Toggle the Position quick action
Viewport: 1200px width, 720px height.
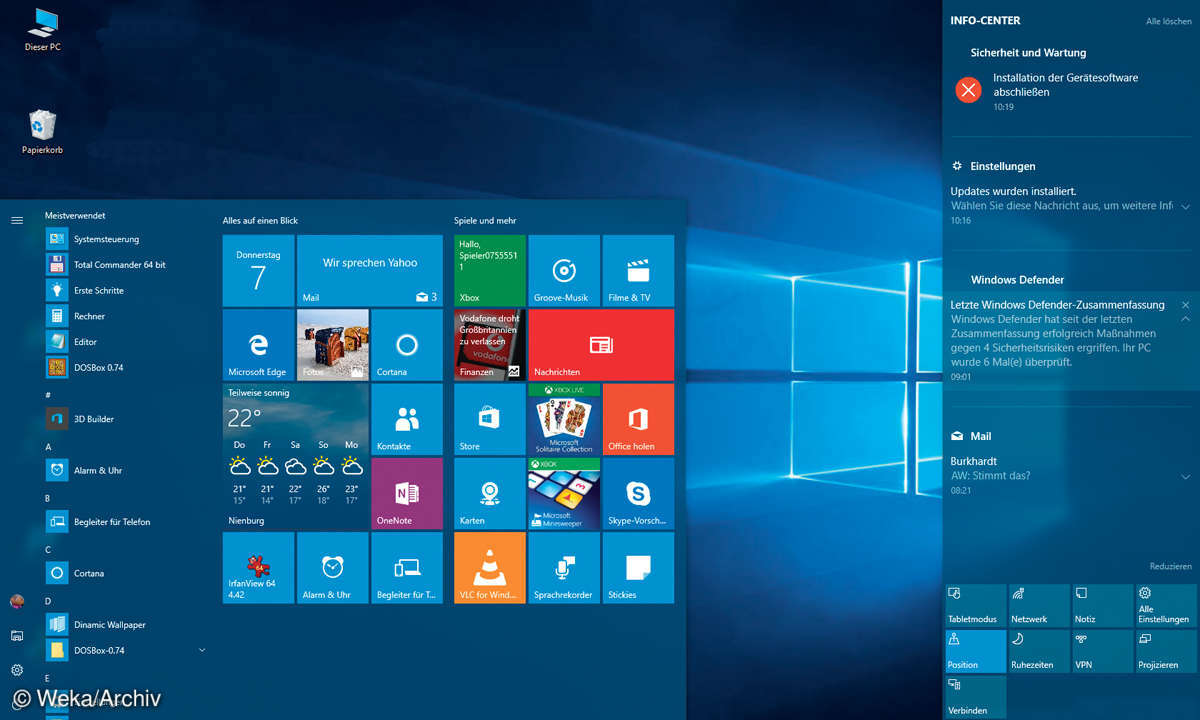[x=975, y=651]
